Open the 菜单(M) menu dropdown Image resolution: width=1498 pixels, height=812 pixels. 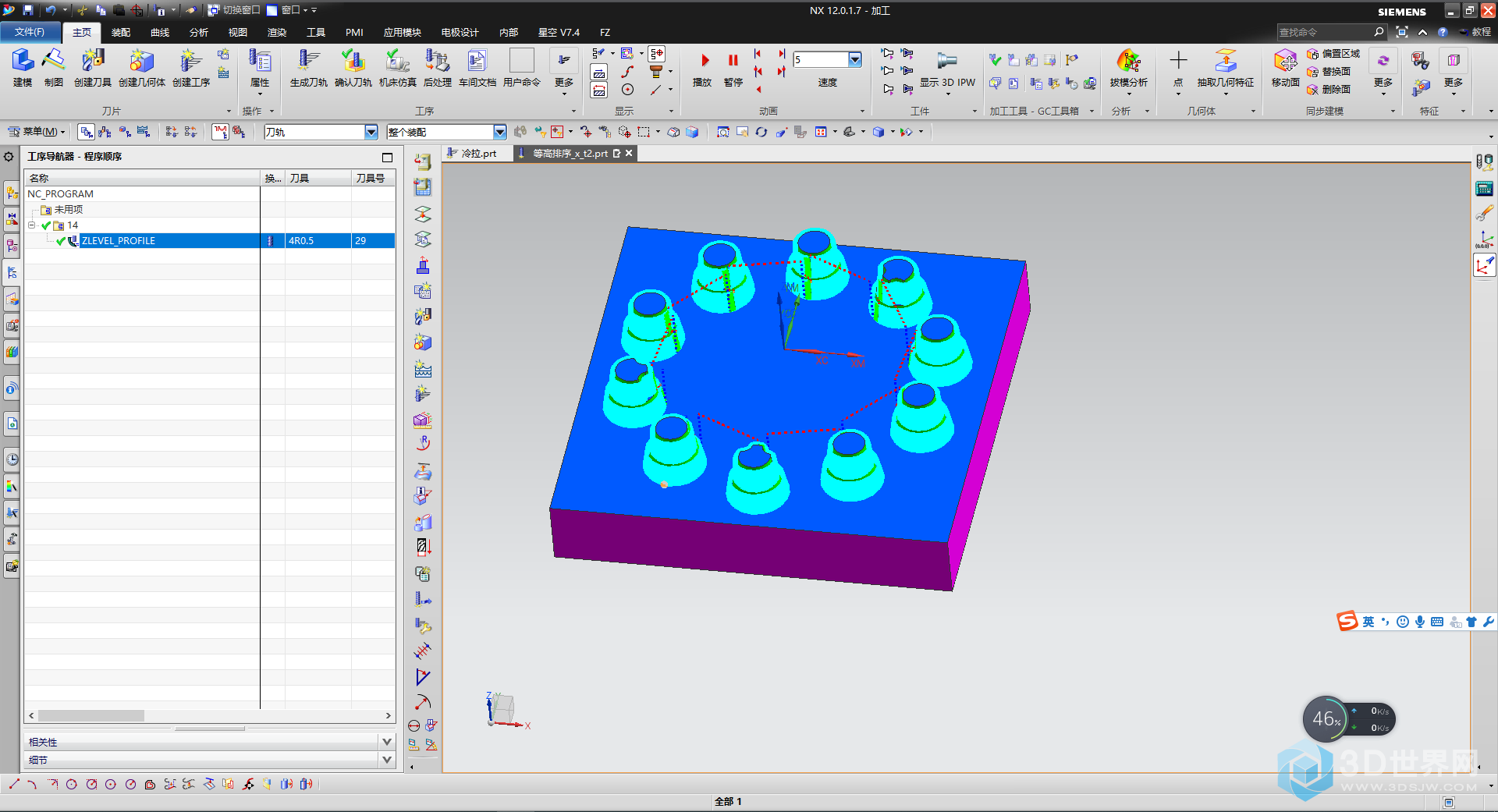(x=36, y=132)
